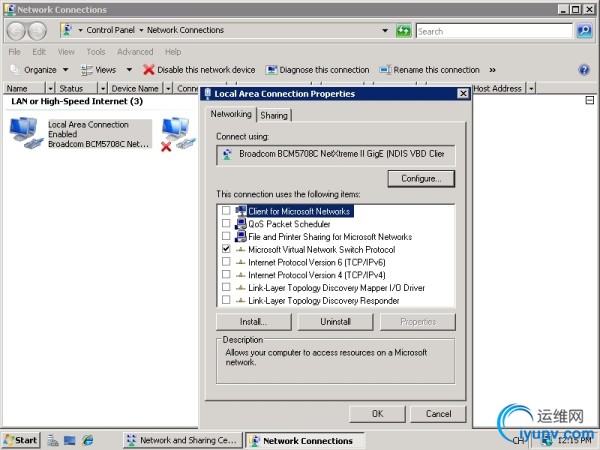
Task: Click Disable this network device
Action: coord(199,70)
